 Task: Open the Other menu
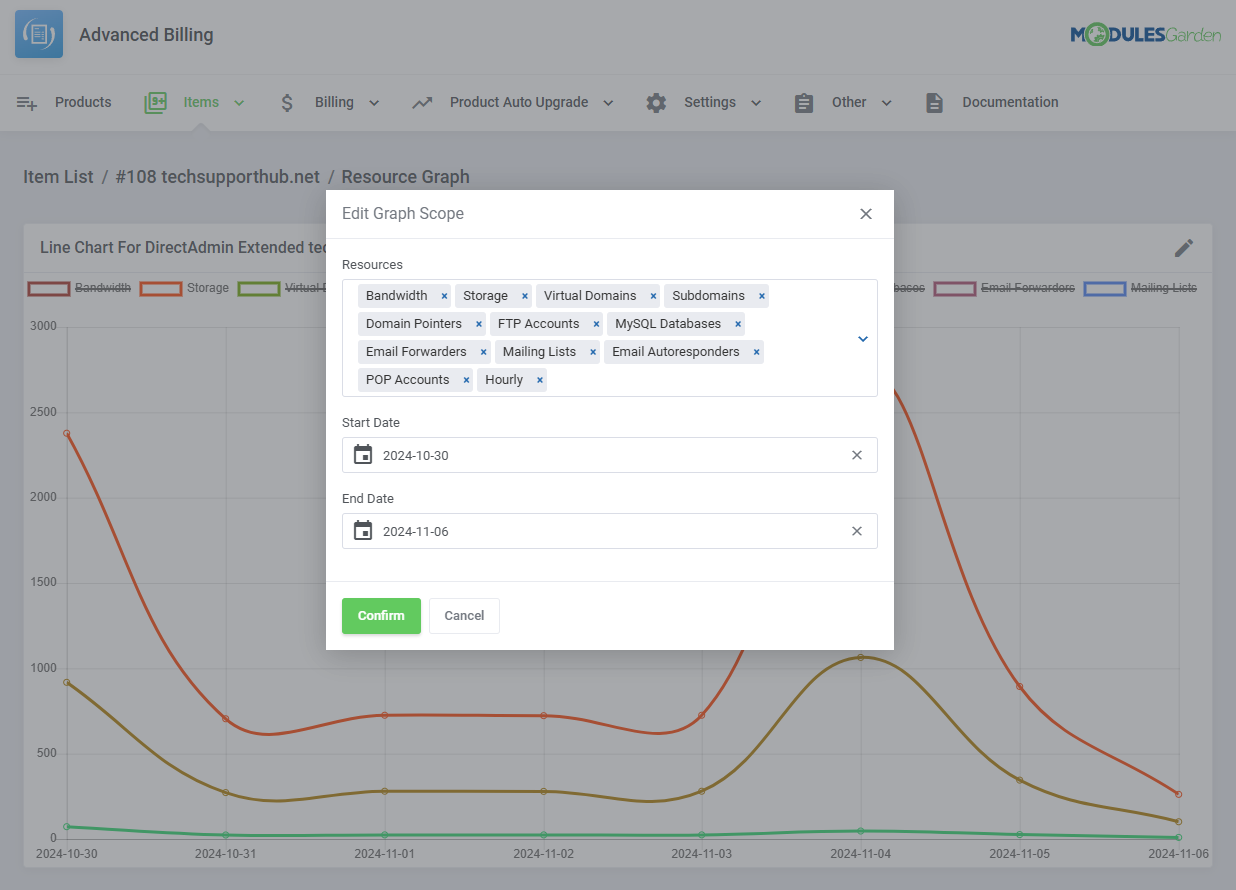point(848,101)
